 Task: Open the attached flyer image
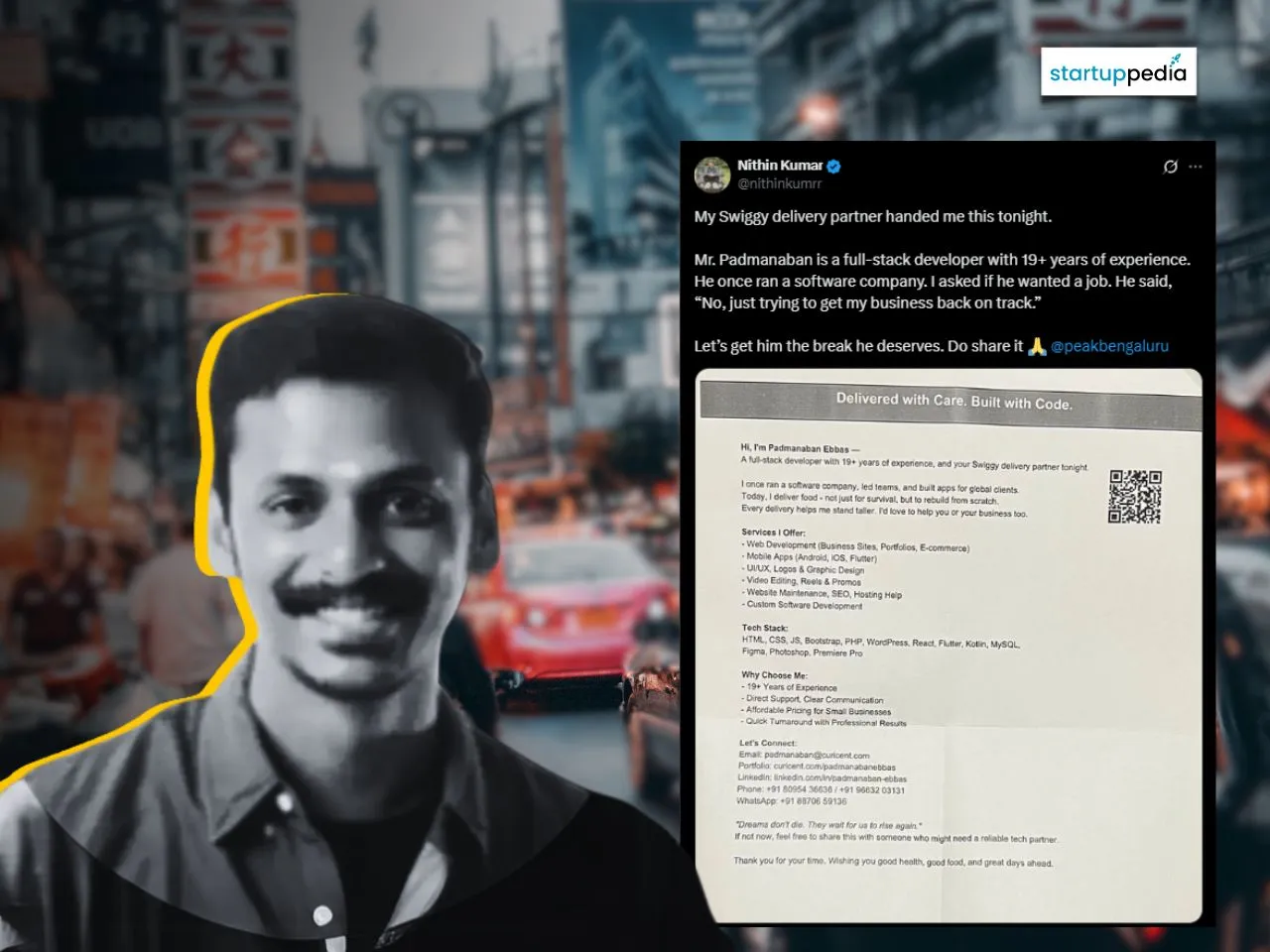949,647
